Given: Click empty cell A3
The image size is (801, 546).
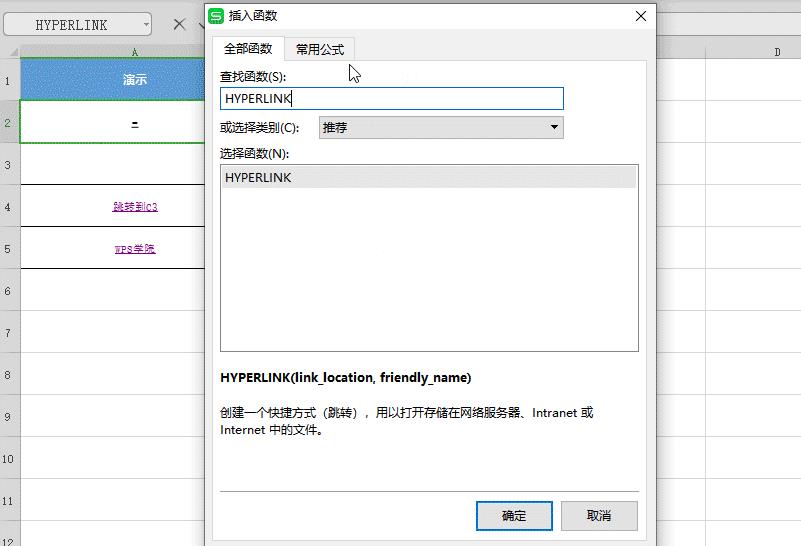Looking at the screenshot, I should (112, 164).
